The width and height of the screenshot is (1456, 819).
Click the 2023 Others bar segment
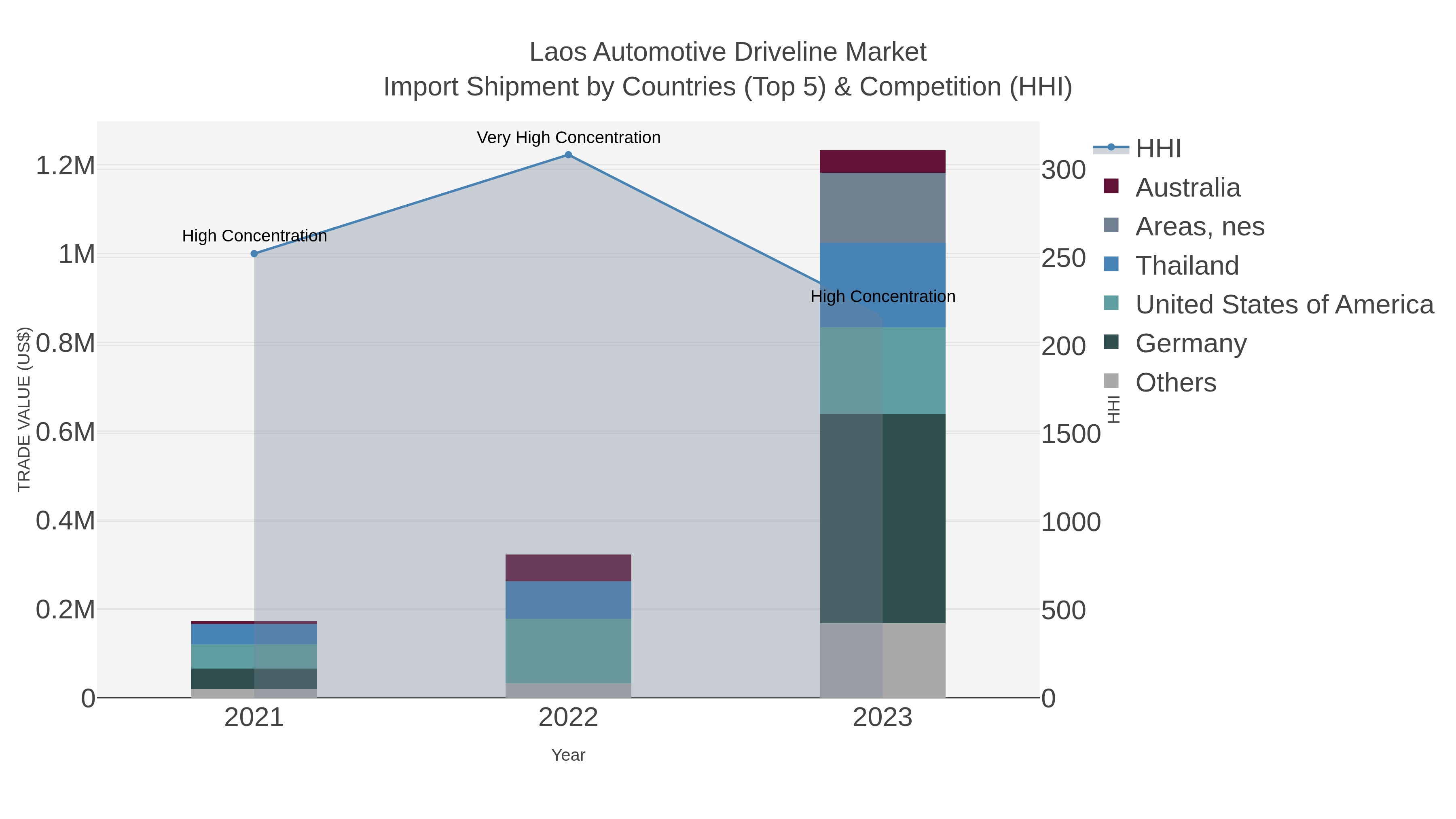tap(883, 661)
